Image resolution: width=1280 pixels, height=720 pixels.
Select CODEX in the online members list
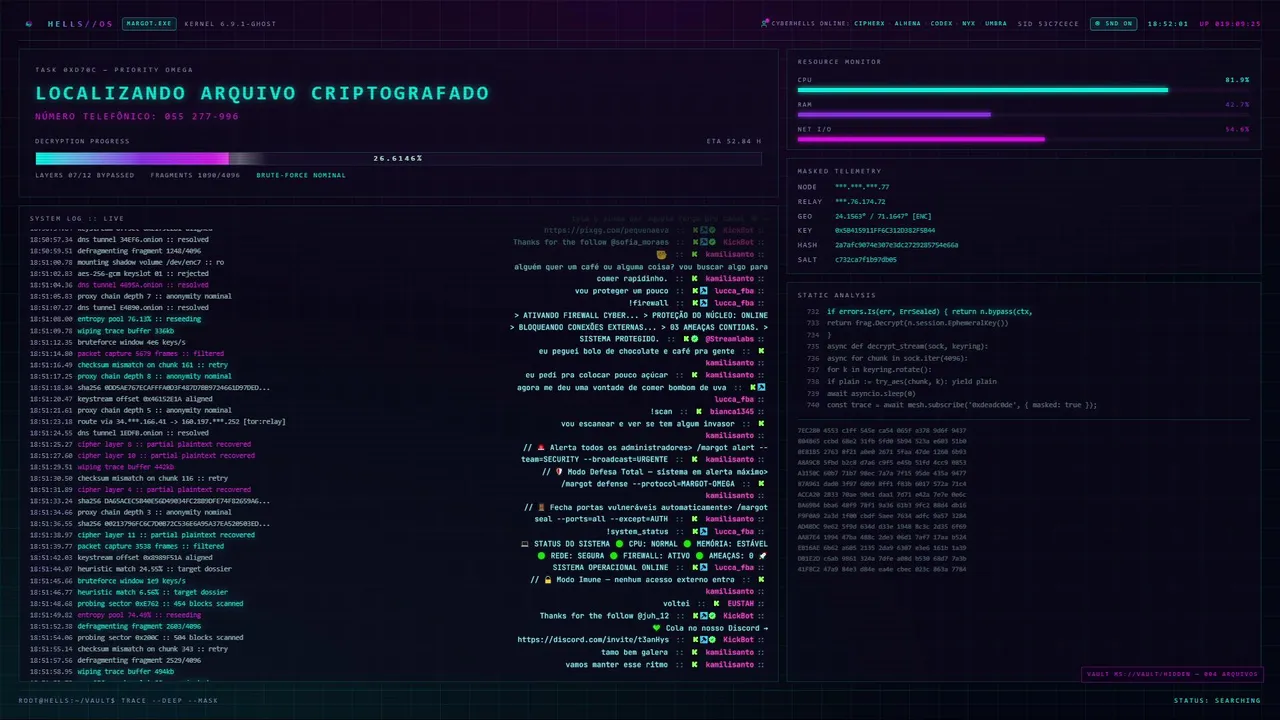(941, 23)
